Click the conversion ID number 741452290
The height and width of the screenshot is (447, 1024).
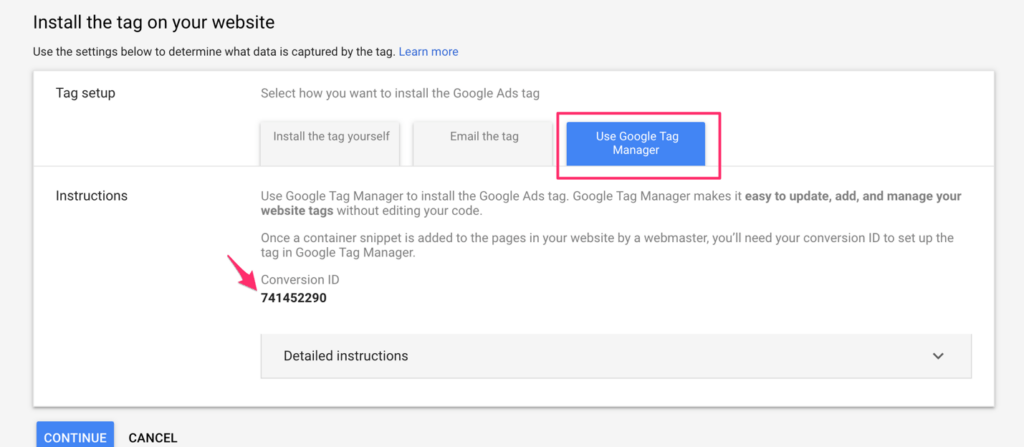point(293,298)
